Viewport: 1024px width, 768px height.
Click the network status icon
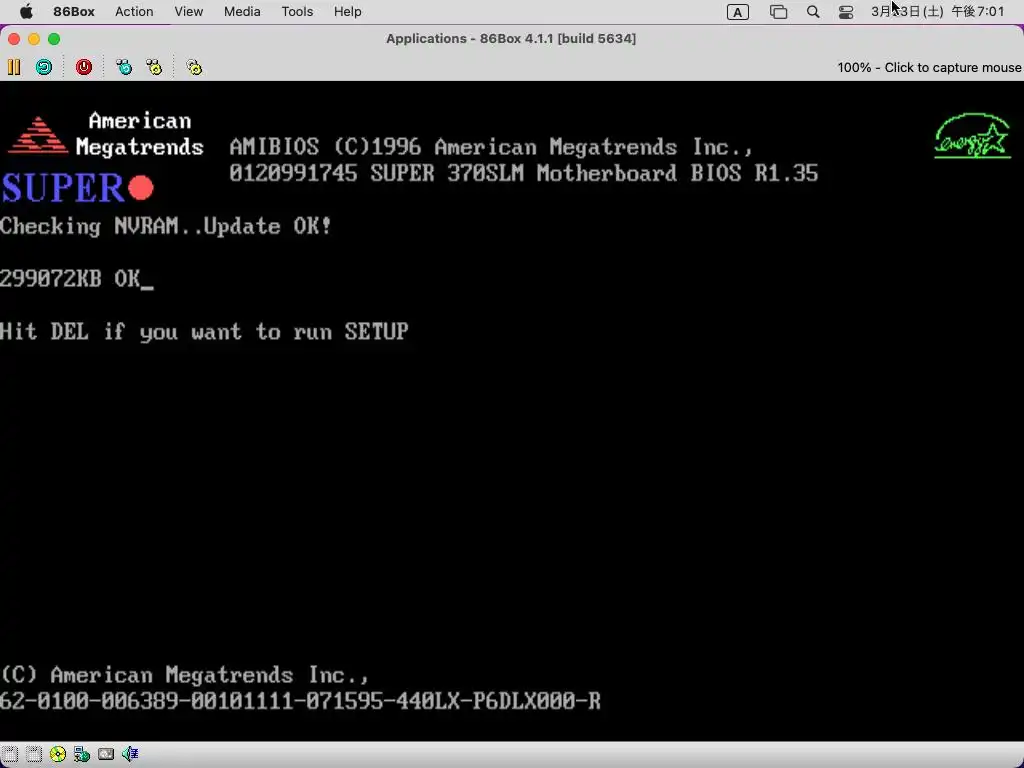pyautogui.click(x=82, y=754)
